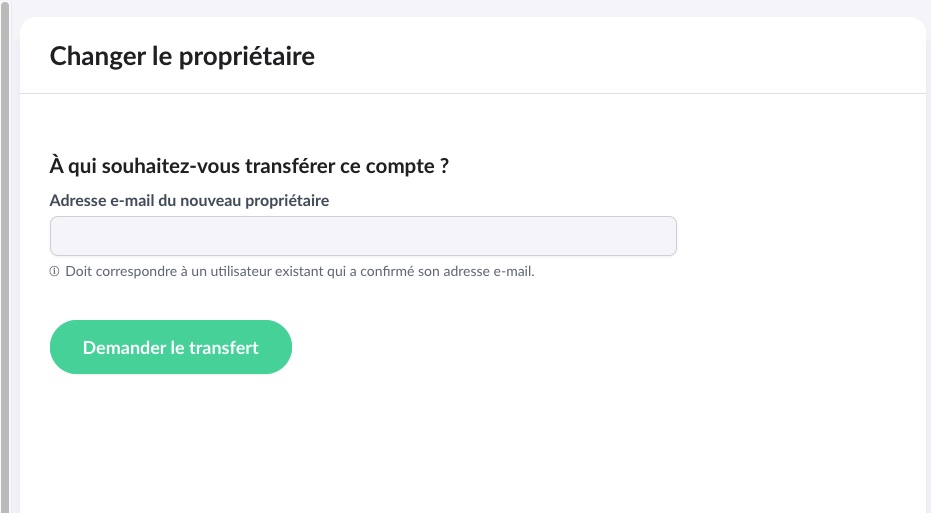Click the phrase adresse e-mail in the hint
This screenshot has height=513, width=931.
pos(487,271)
